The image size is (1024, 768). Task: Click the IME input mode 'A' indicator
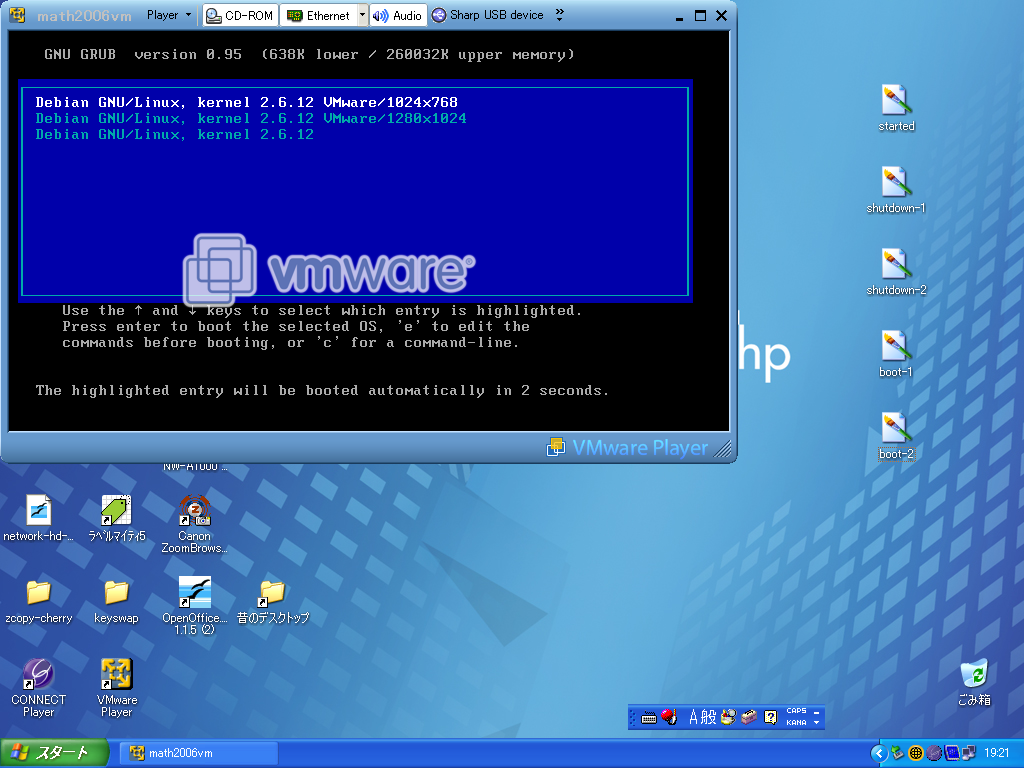(x=694, y=717)
